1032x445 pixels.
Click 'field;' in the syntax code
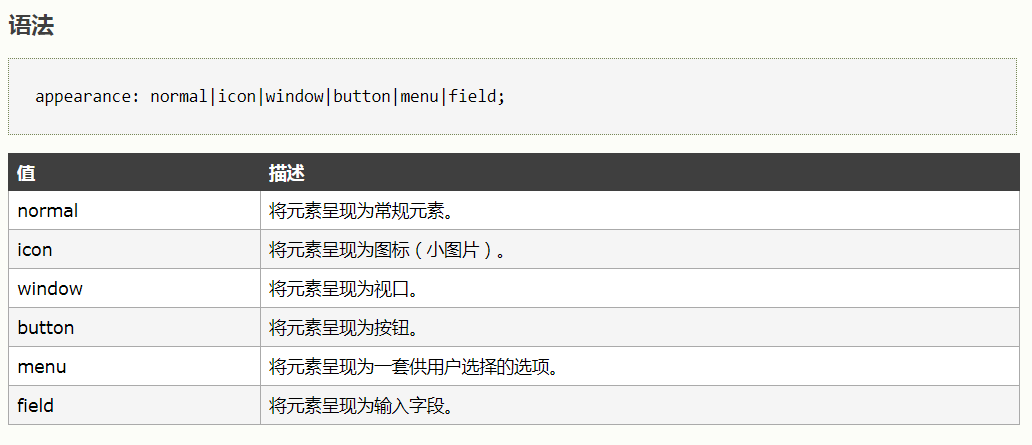point(477,97)
